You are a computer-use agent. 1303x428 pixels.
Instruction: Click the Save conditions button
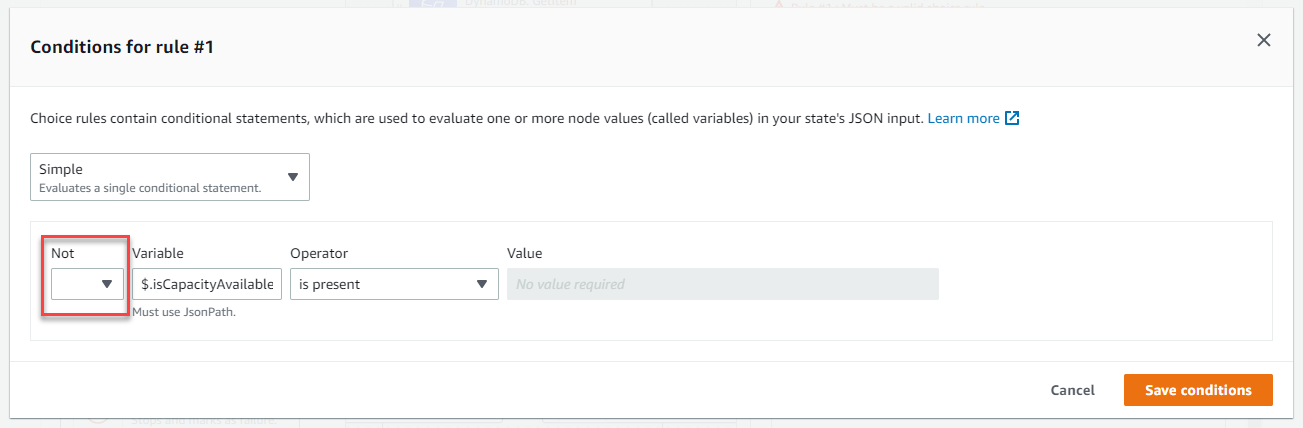(x=1198, y=390)
